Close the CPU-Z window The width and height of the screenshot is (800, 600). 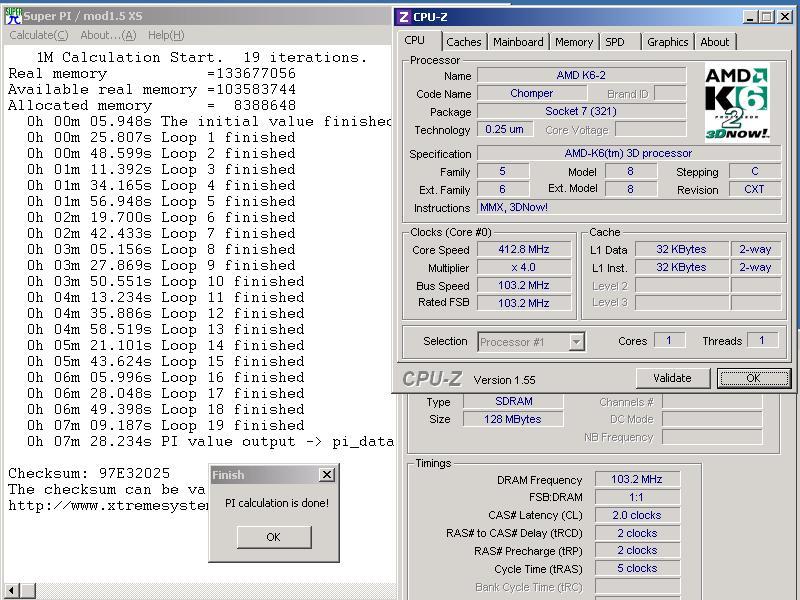(x=785, y=17)
